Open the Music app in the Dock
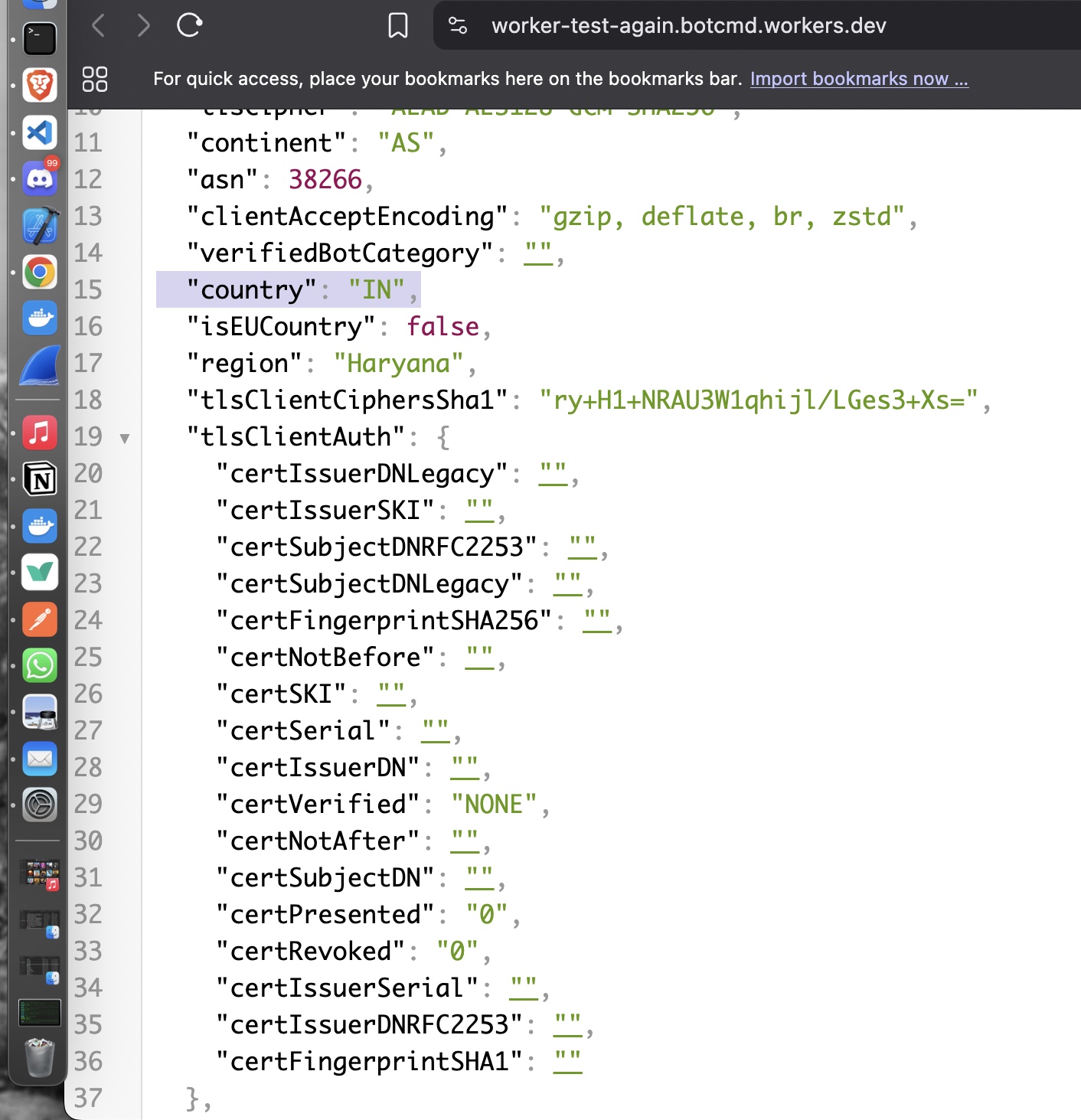1081x1120 pixels. 40,433
